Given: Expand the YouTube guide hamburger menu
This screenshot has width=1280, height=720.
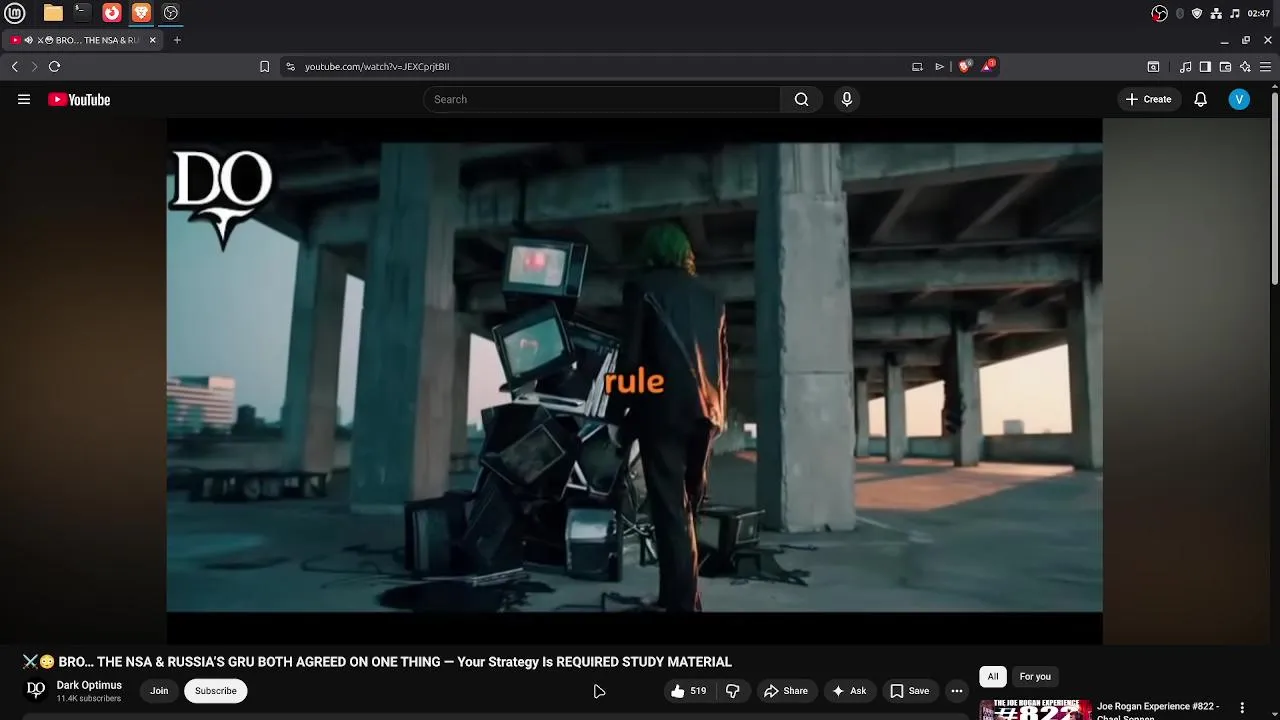Looking at the screenshot, I should [x=24, y=99].
